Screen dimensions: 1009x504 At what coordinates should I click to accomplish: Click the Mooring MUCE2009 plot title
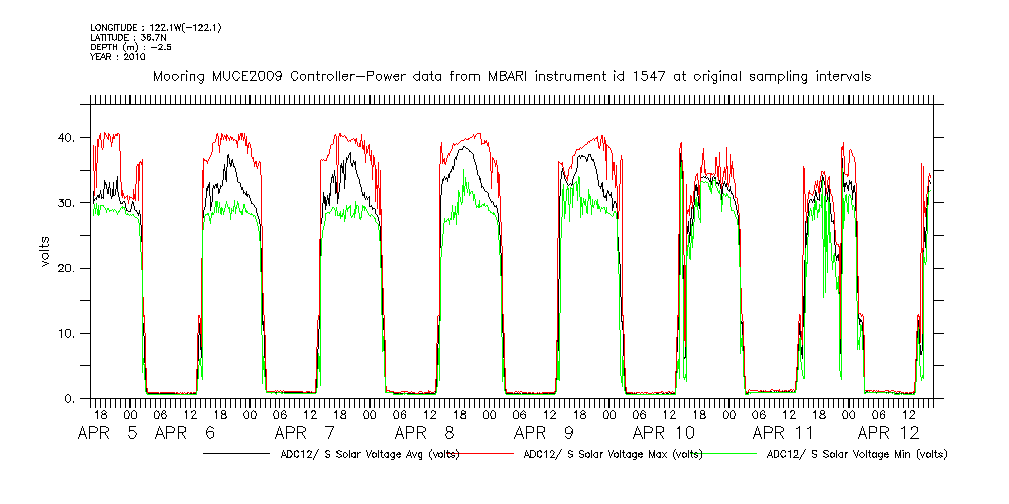510,76
